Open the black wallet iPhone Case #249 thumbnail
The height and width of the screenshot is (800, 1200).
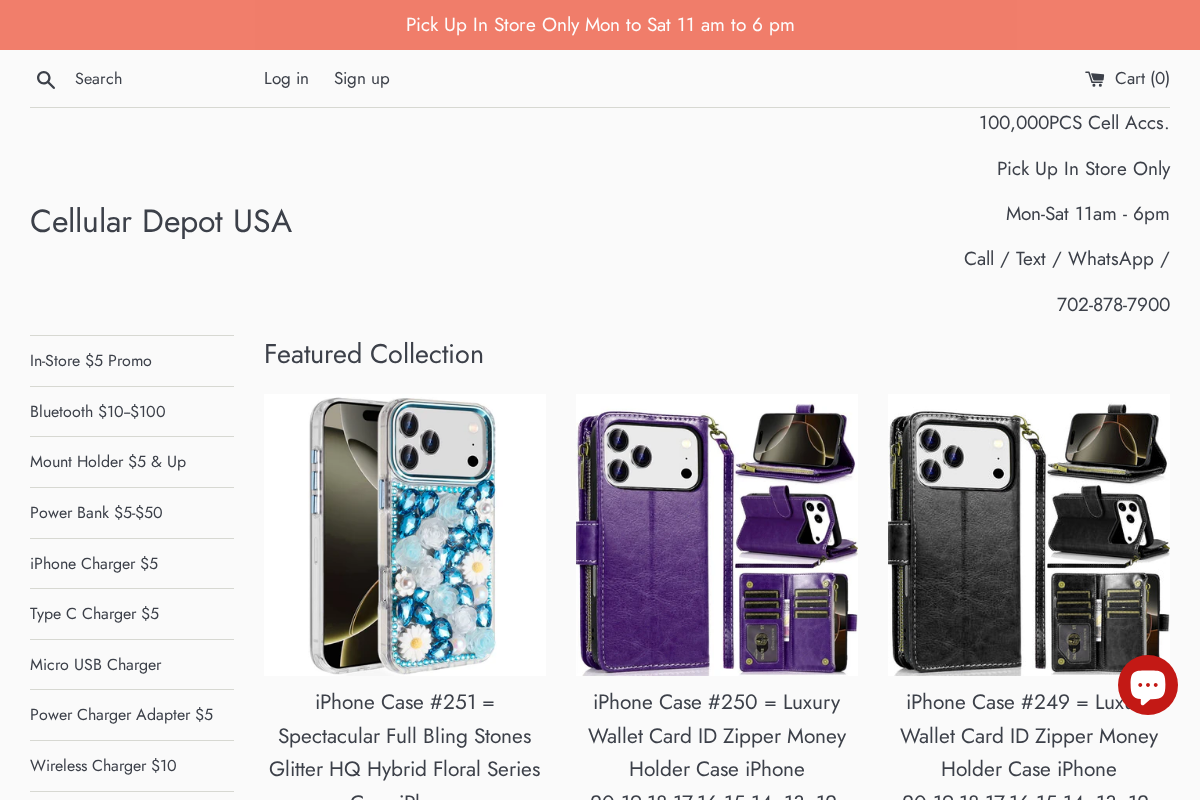(1028, 534)
